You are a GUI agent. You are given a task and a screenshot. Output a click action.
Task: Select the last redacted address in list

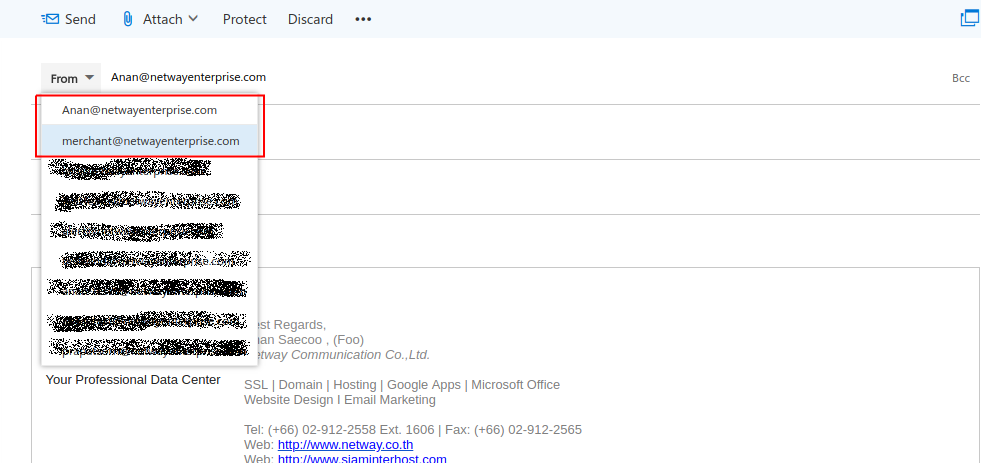pos(148,348)
